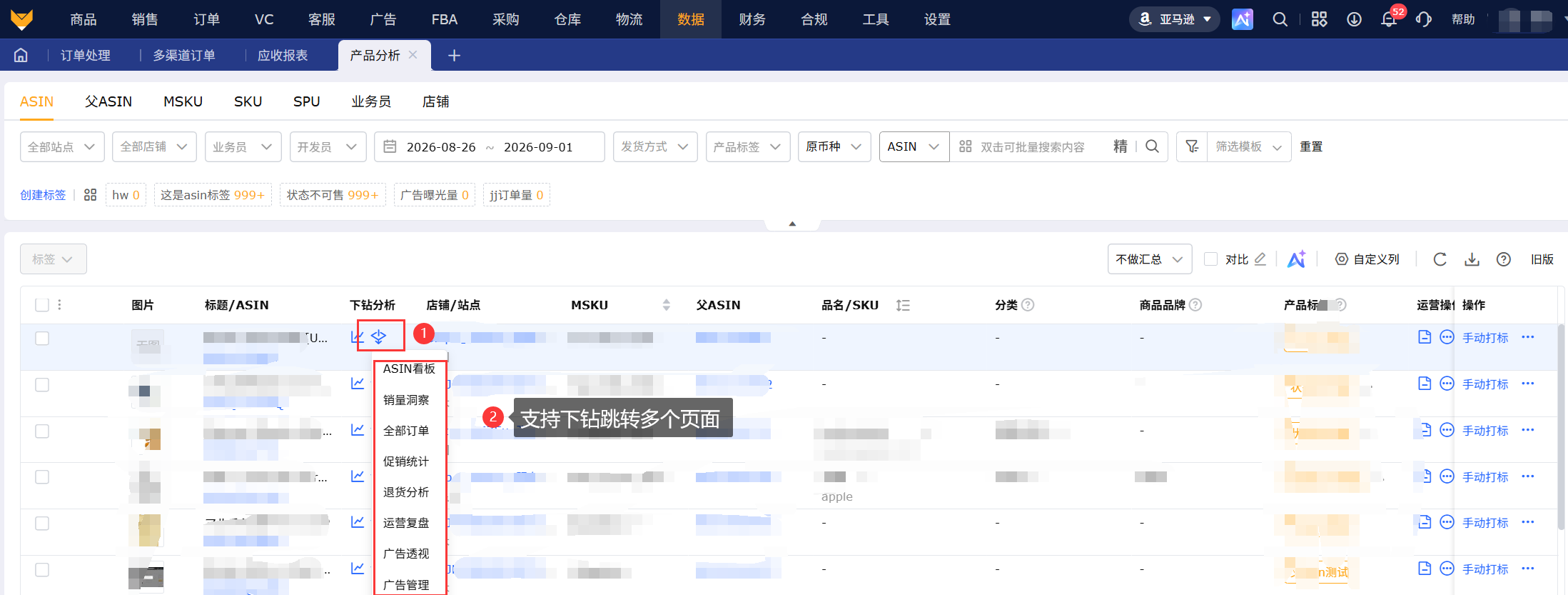Open the 筛选模板 dropdown
1568x595 pixels.
[1249, 146]
